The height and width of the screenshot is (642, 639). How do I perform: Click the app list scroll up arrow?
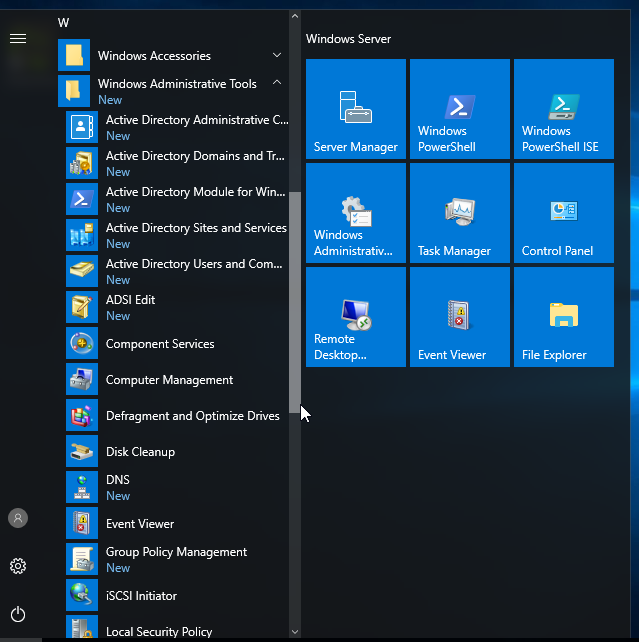(295, 16)
